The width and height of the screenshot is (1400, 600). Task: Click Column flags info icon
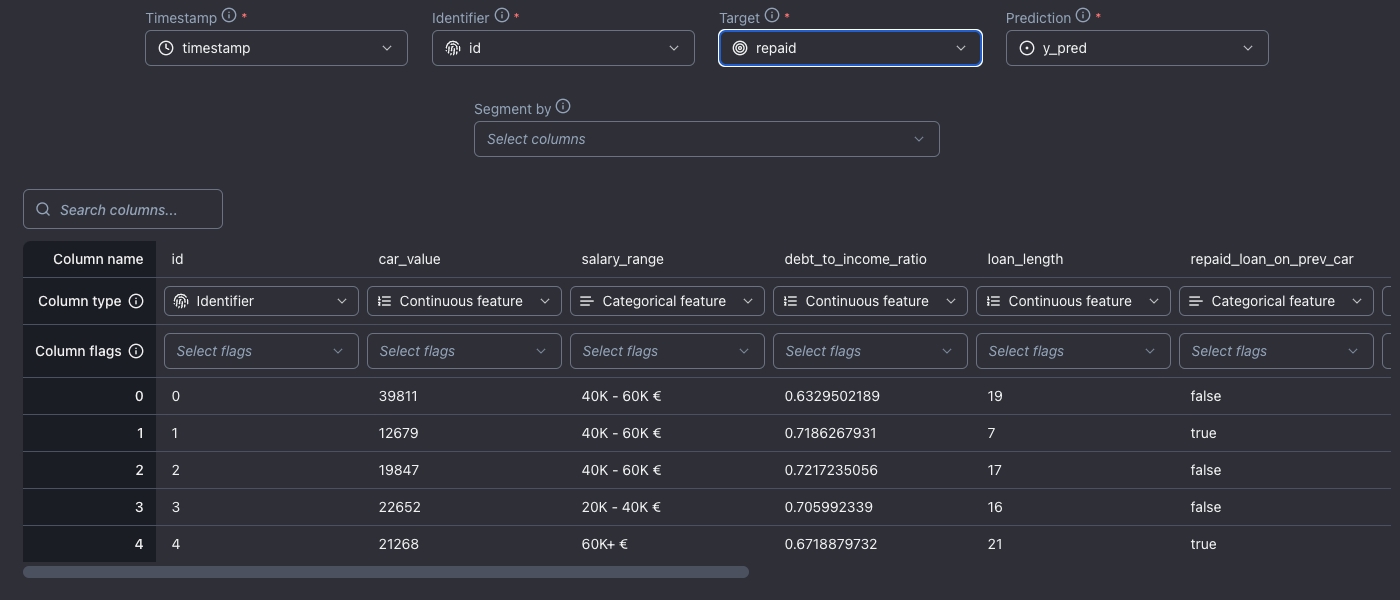[136, 351]
